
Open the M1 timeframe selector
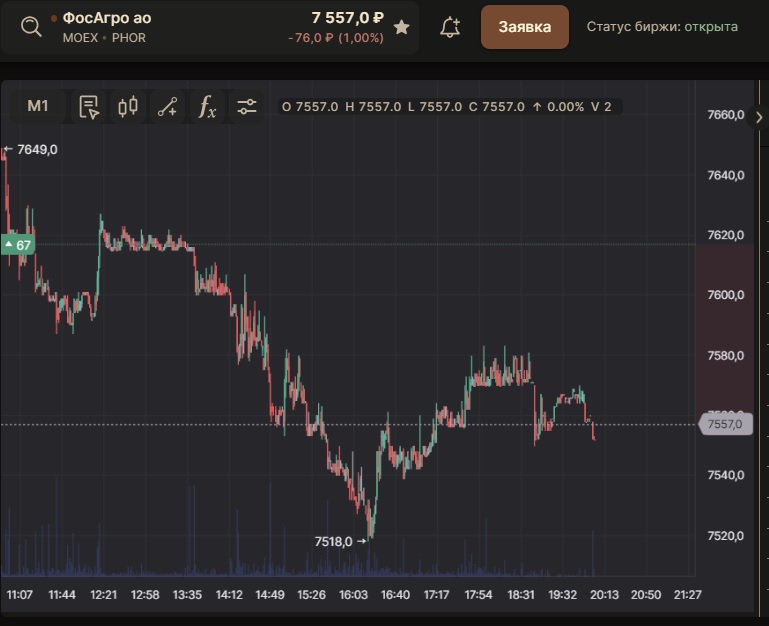38,106
